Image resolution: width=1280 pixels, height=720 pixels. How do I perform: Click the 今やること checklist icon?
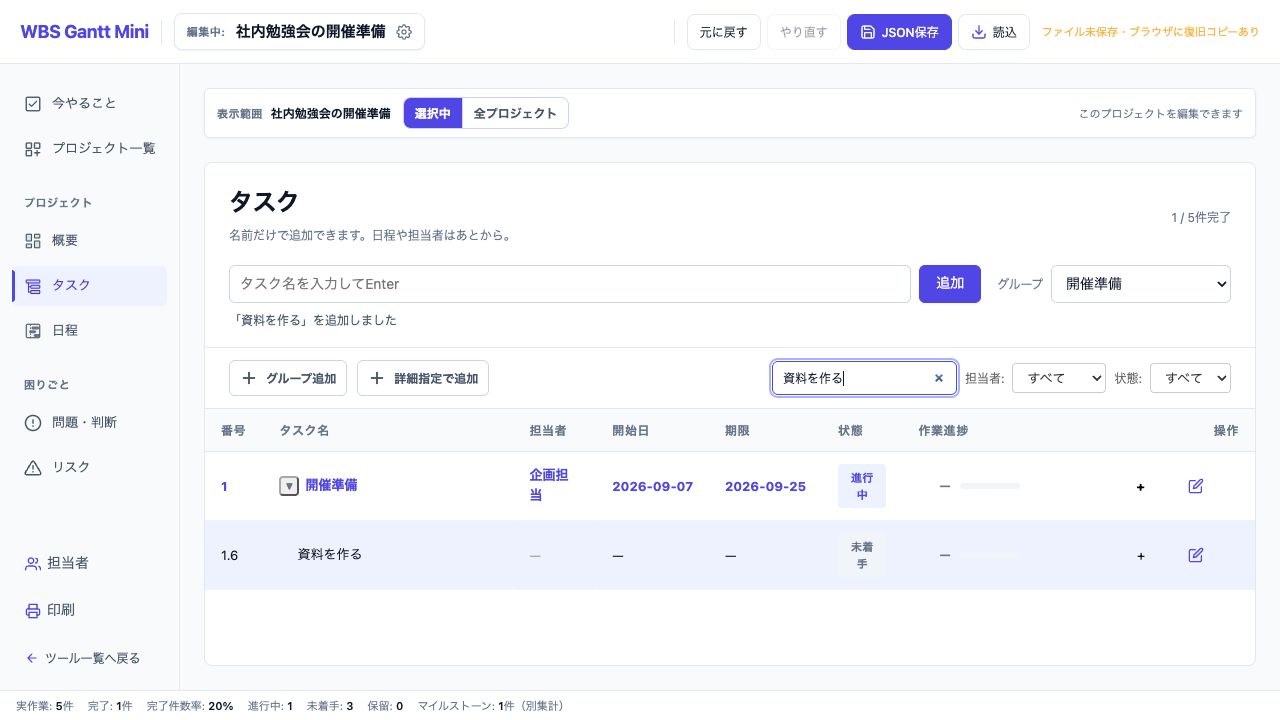33,103
